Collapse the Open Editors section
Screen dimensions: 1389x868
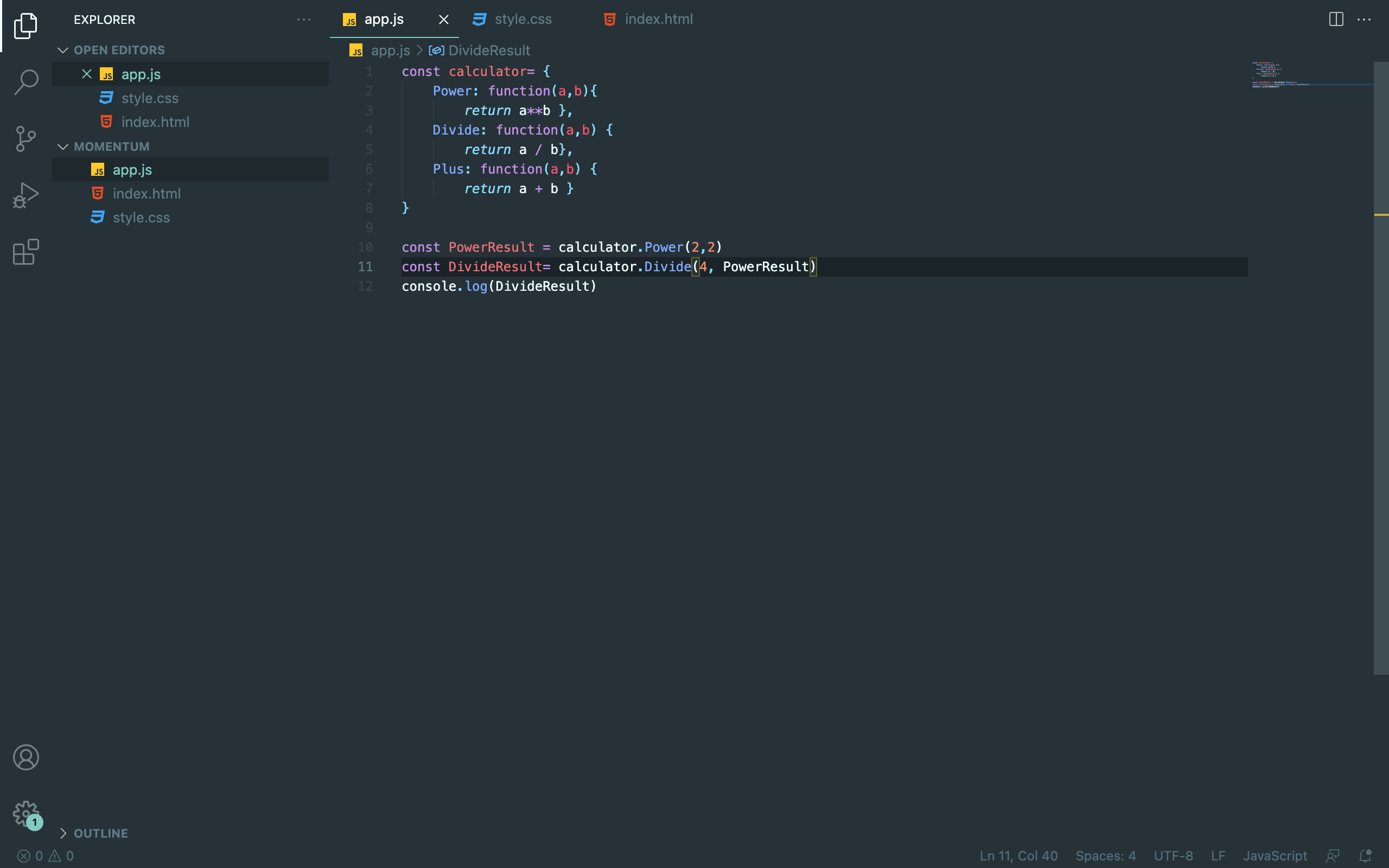pyautogui.click(x=63, y=50)
